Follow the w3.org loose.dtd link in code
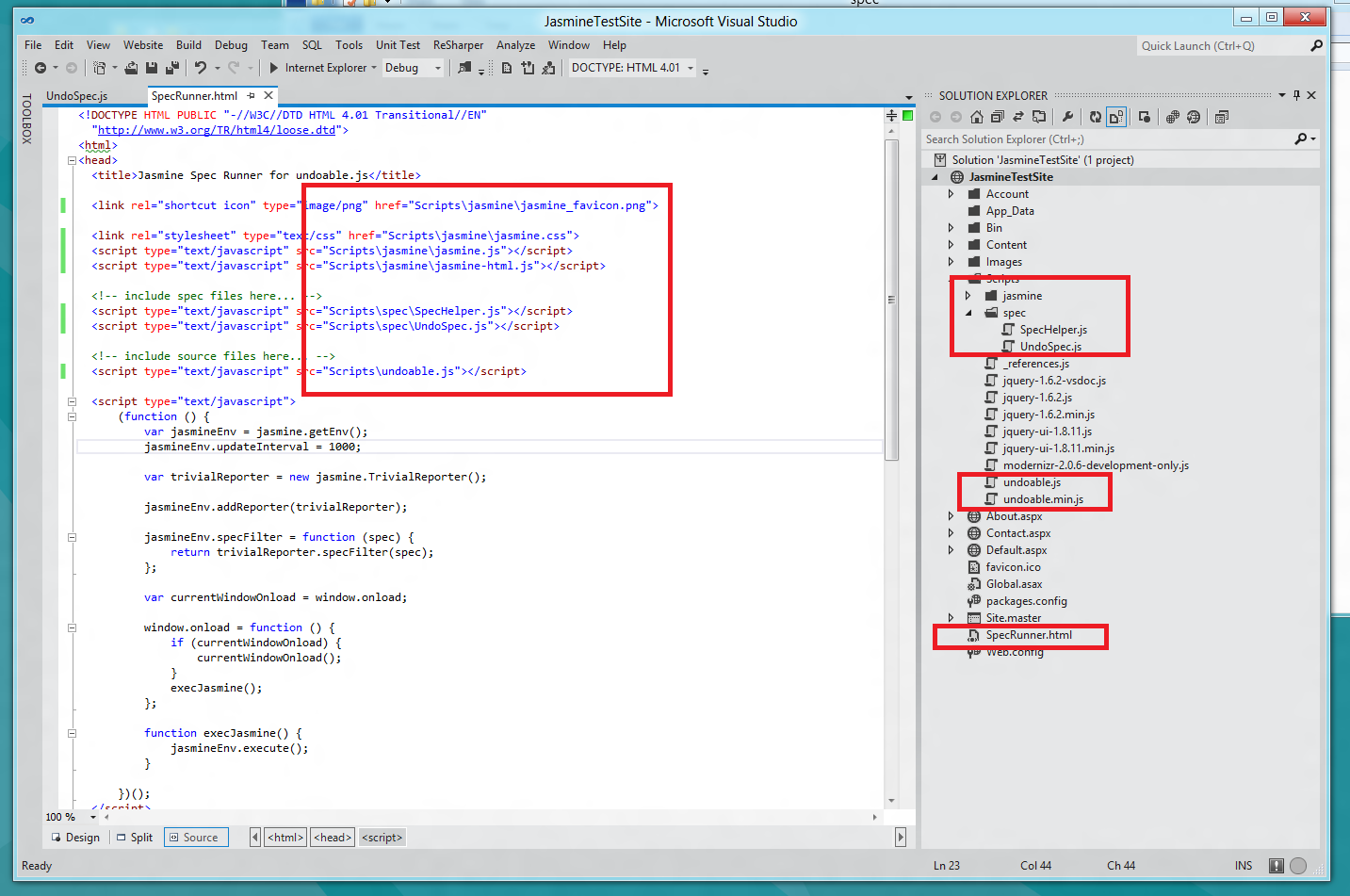This screenshot has width=1350, height=896. click(217, 130)
